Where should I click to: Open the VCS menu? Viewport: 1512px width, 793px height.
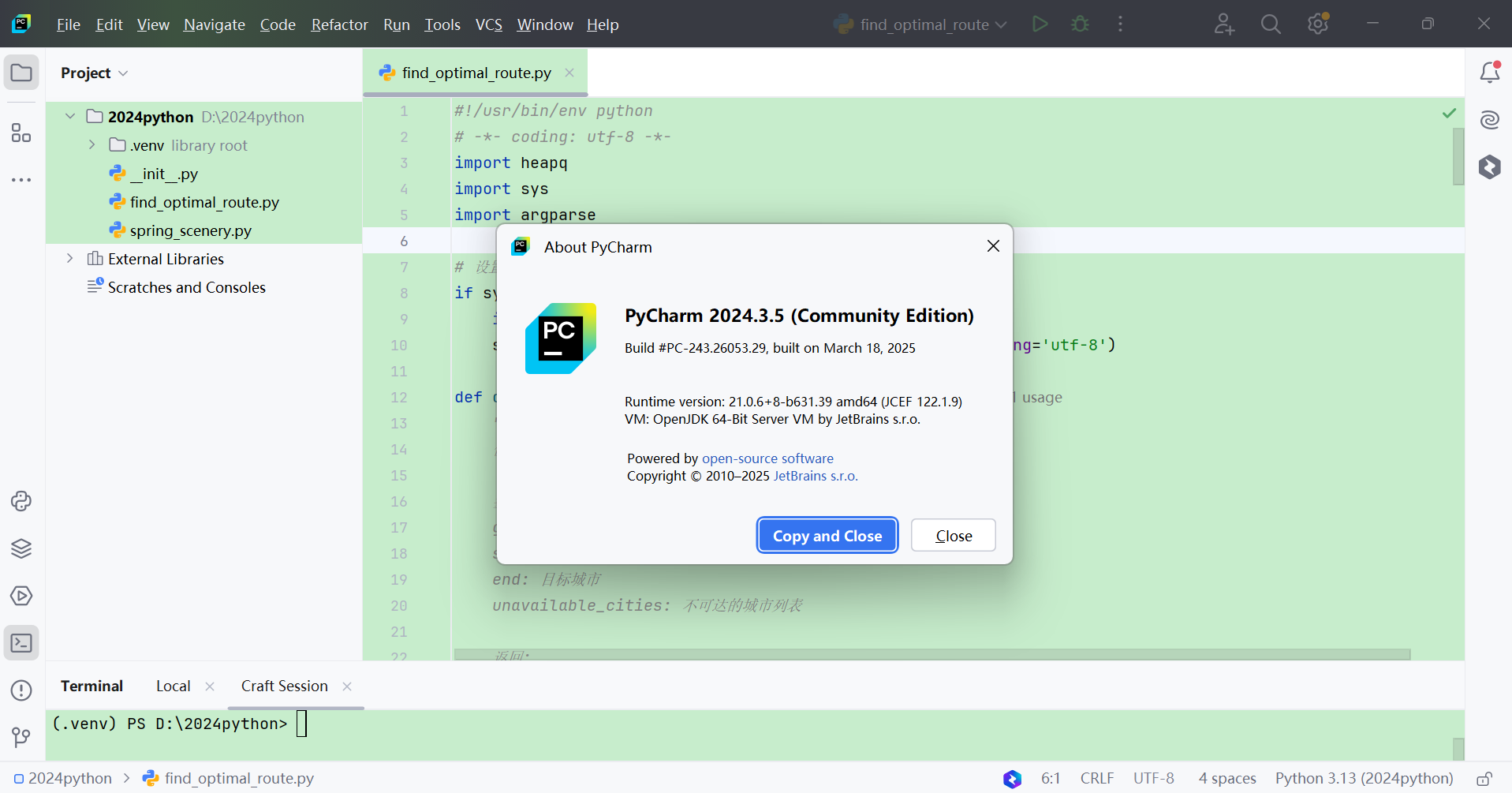point(489,24)
